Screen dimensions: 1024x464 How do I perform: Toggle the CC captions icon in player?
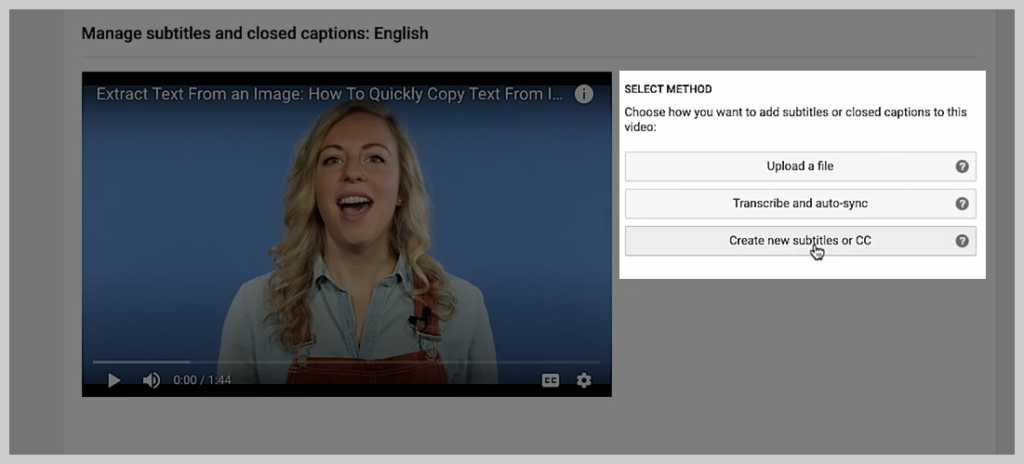pyautogui.click(x=551, y=380)
